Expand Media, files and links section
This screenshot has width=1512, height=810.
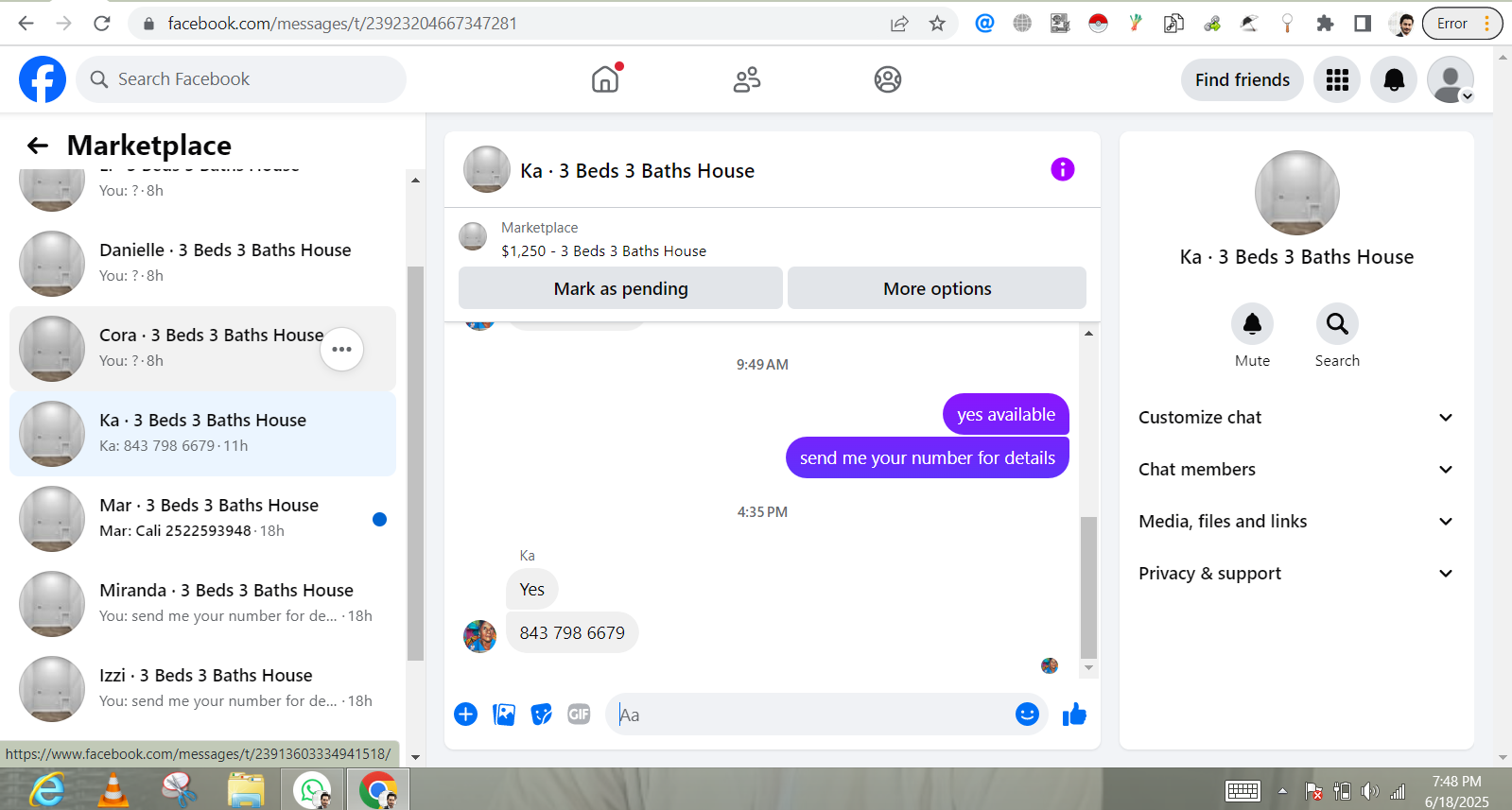click(1296, 522)
